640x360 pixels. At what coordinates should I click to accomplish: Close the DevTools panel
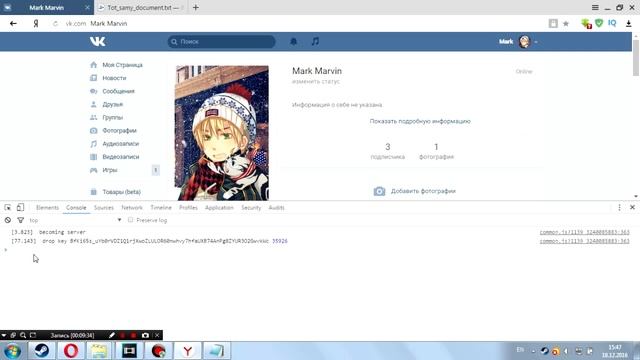632,207
